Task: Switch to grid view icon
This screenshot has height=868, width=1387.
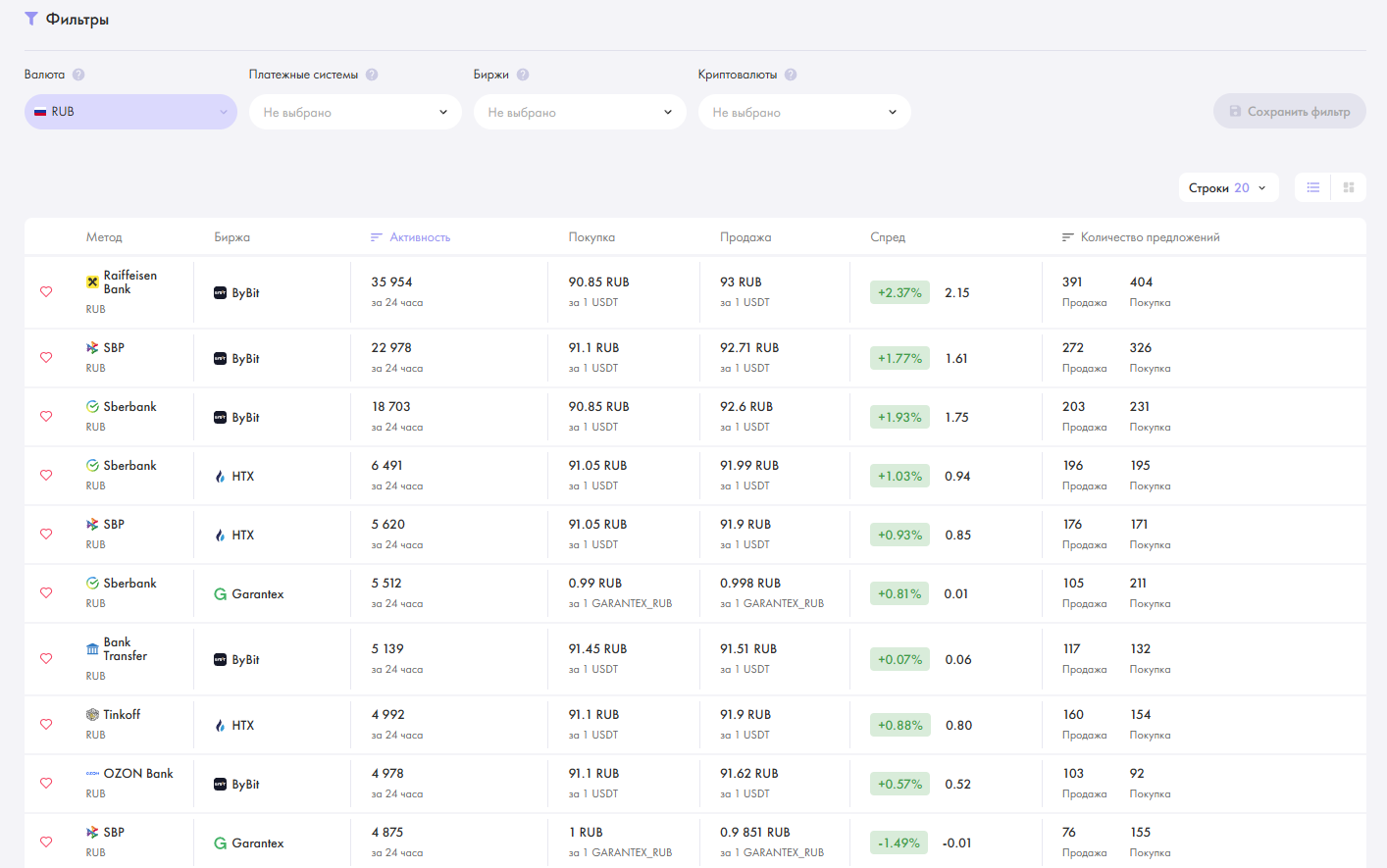Action: (x=1349, y=187)
